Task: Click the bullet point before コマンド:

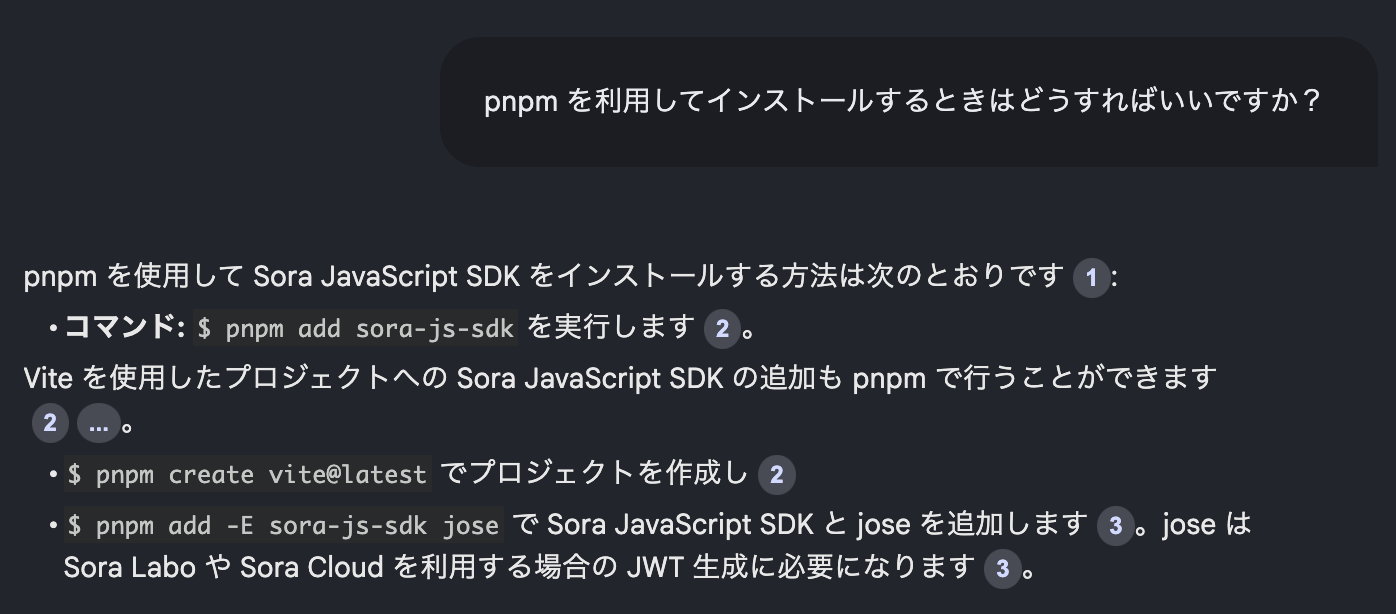Action: 53,328
